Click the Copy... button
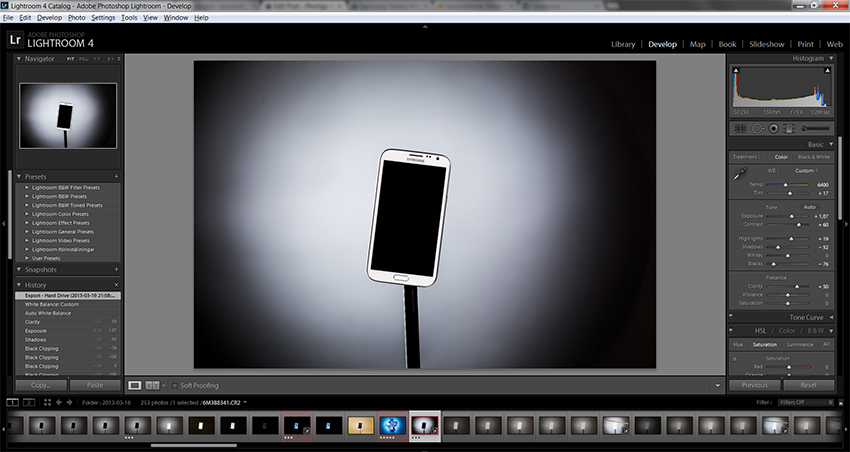This screenshot has width=850, height=452. [41, 385]
